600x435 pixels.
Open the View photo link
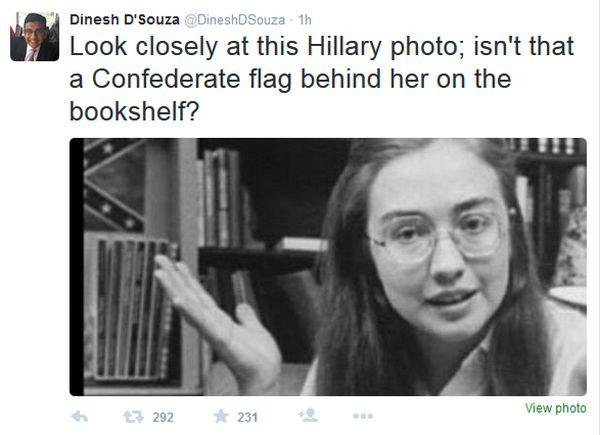tap(556, 408)
